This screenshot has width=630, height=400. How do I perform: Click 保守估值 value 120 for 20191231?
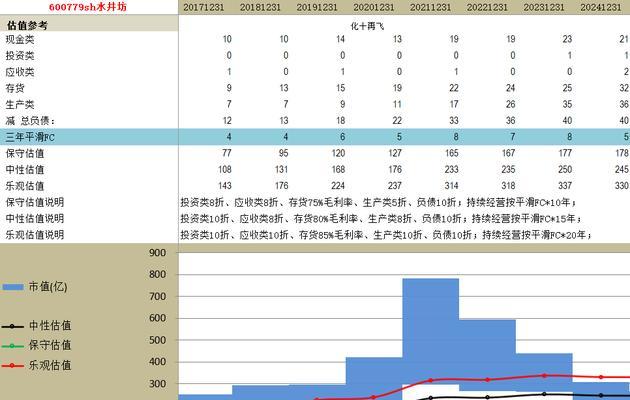pos(338,153)
